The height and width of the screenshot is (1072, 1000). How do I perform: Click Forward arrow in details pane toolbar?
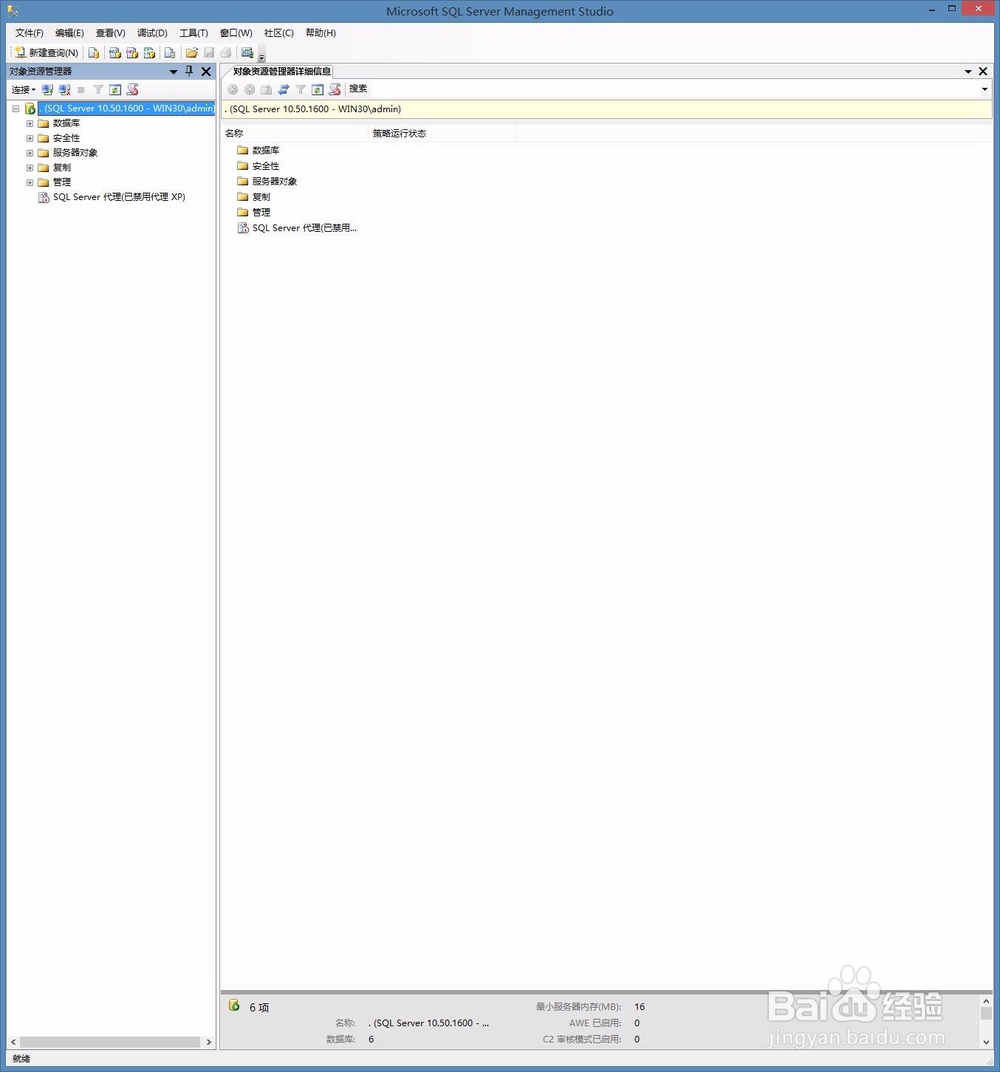click(x=249, y=90)
